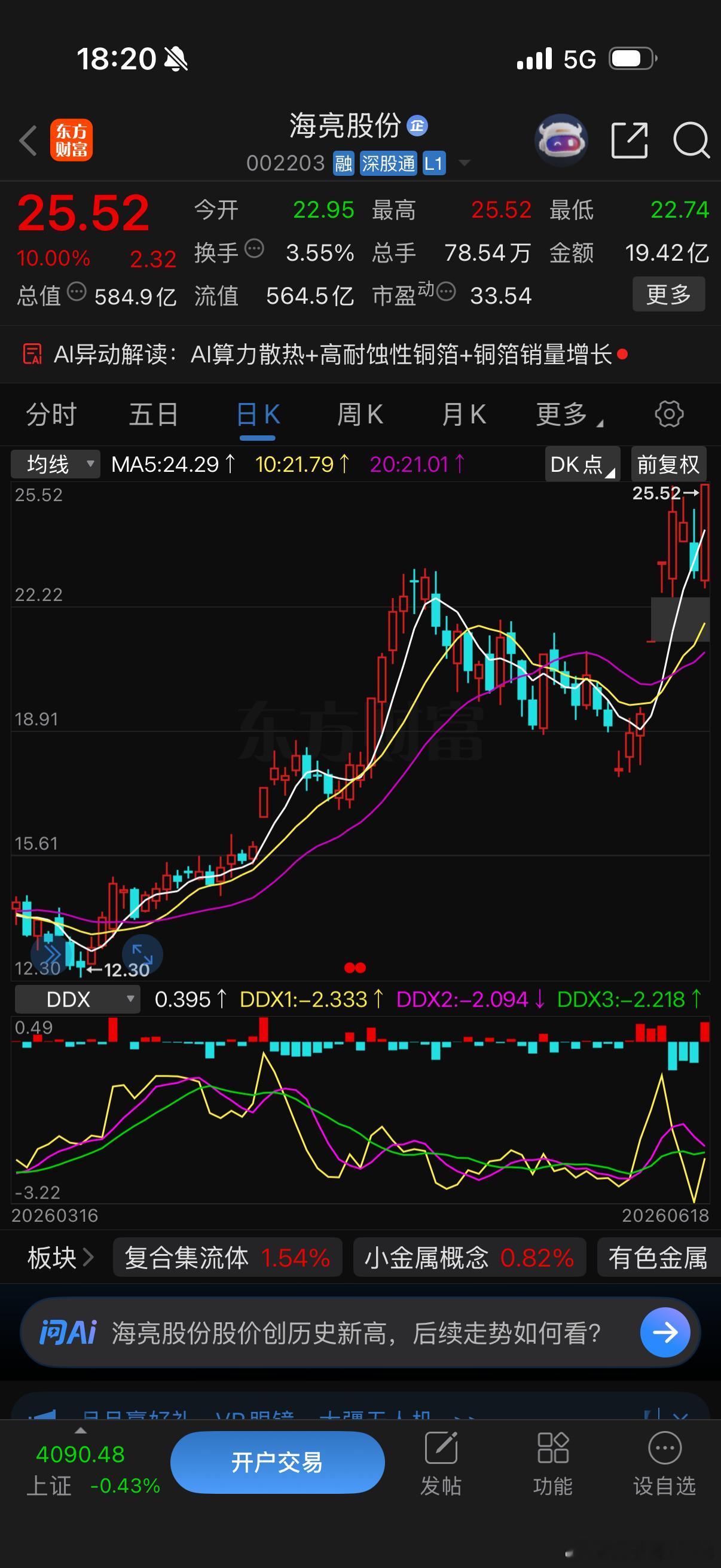The image size is (721, 1568).
Task: Tap the 问AI logo
Action: coord(68,1333)
